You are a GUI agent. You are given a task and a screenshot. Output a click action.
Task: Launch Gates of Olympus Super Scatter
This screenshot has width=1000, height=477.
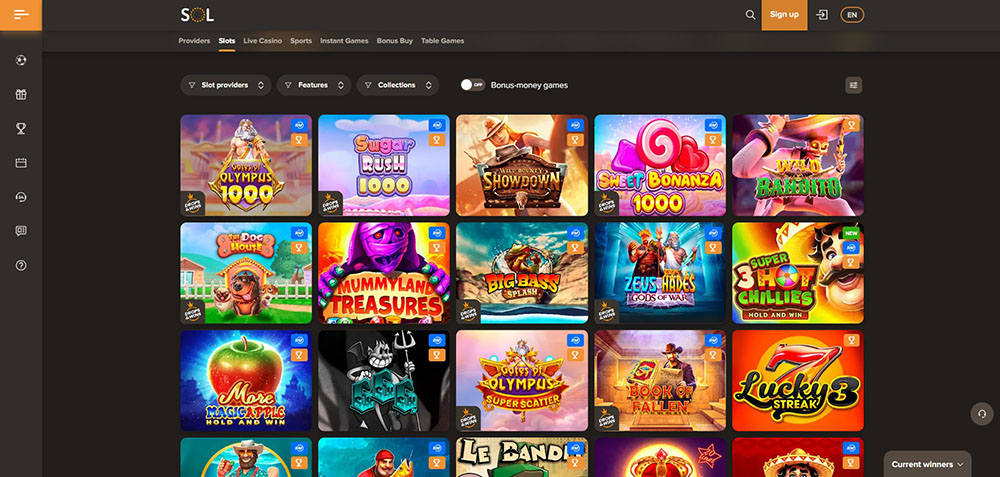pyautogui.click(x=522, y=381)
